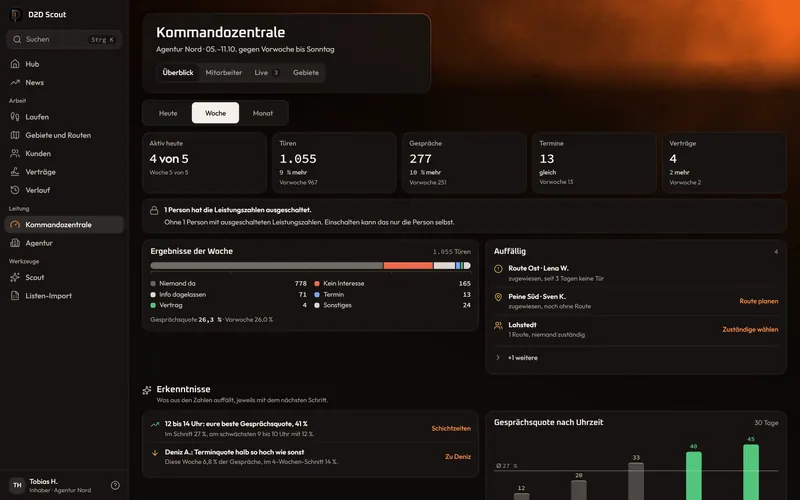
Task: Click the sparkle icon next to Erkenntnisse
Action: (x=147, y=390)
